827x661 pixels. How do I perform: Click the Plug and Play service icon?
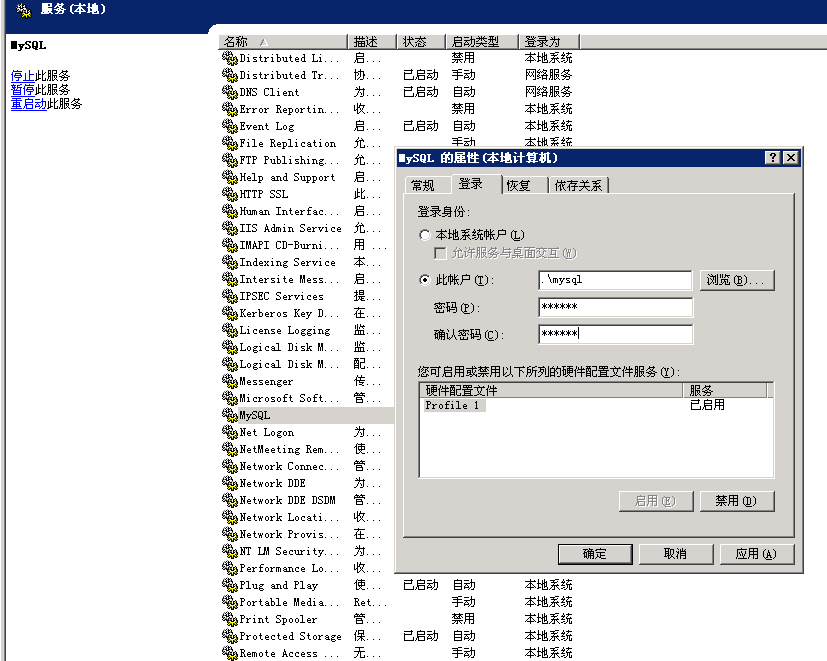tap(229, 585)
